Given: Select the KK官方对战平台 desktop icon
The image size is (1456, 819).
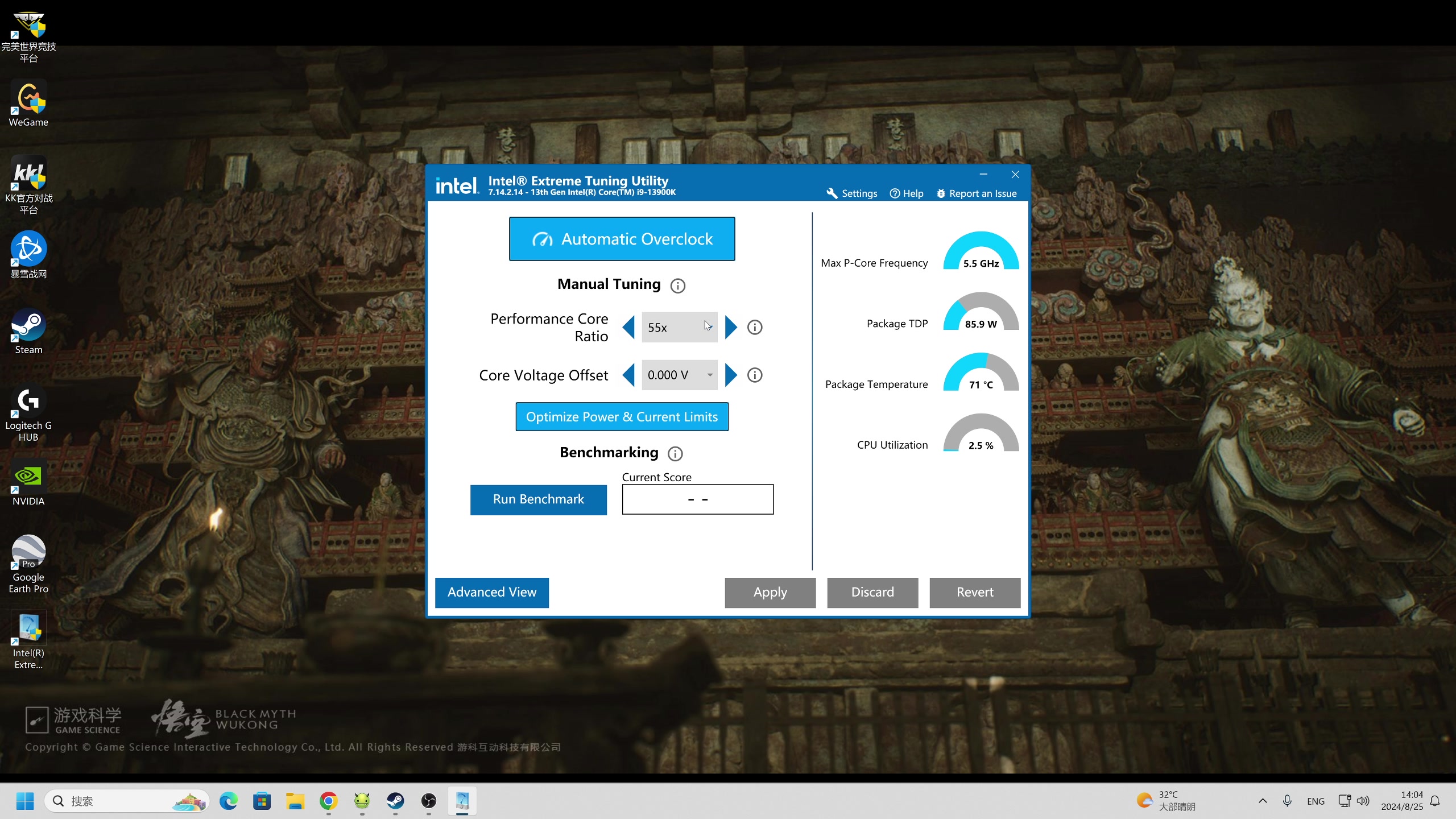Looking at the screenshot, I should (x=28, y=185).
